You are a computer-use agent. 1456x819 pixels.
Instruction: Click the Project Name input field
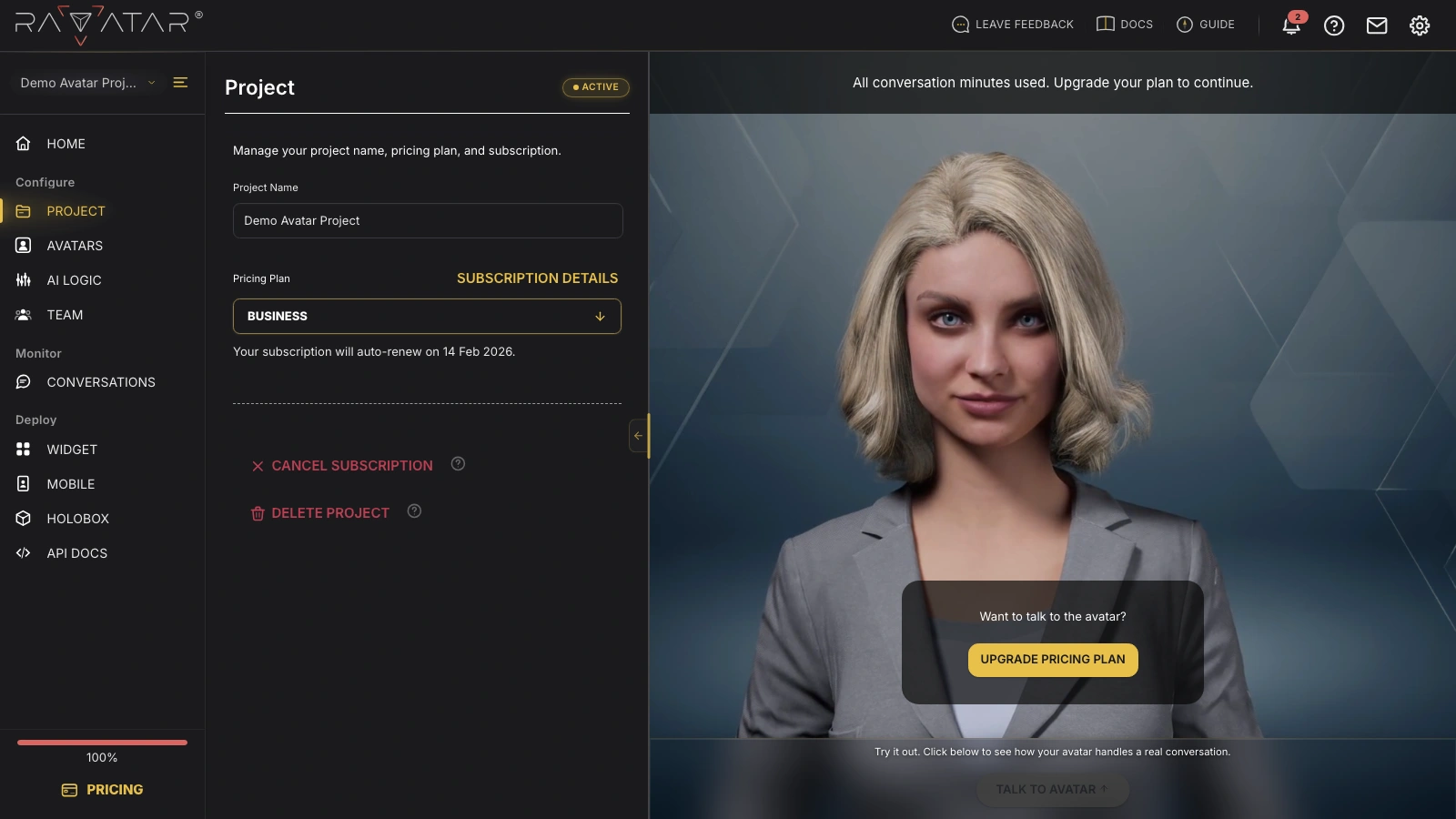pos(428,221)
